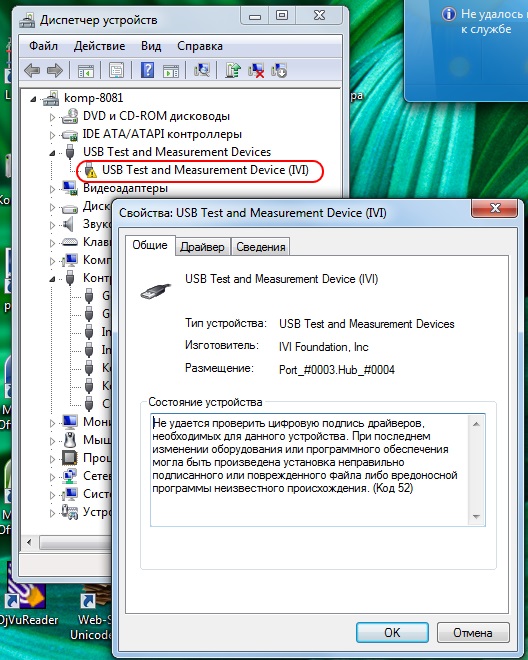Select the Общие tab
528x660 pixels.
pos(150,245)
